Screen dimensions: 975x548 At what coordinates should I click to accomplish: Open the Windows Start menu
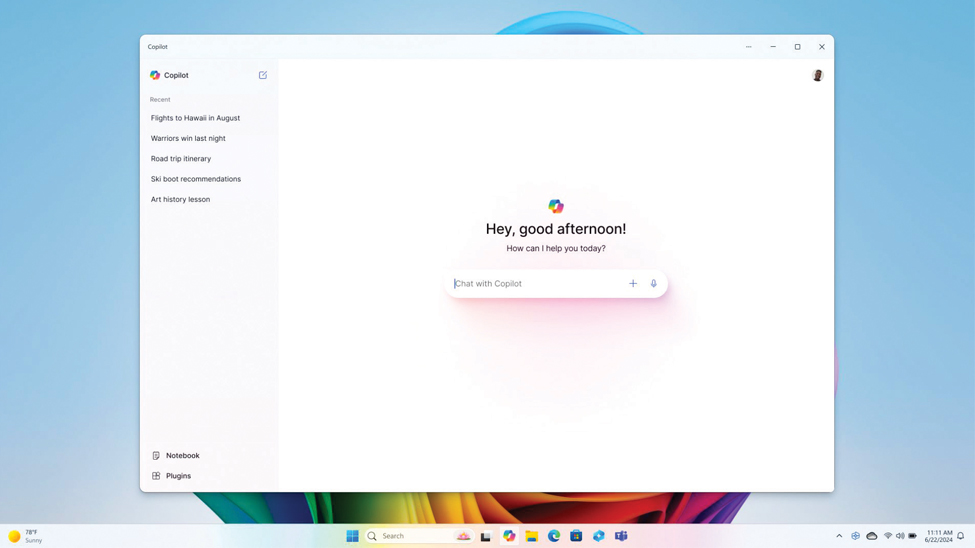pyautogui.click(x=353, y=536)
